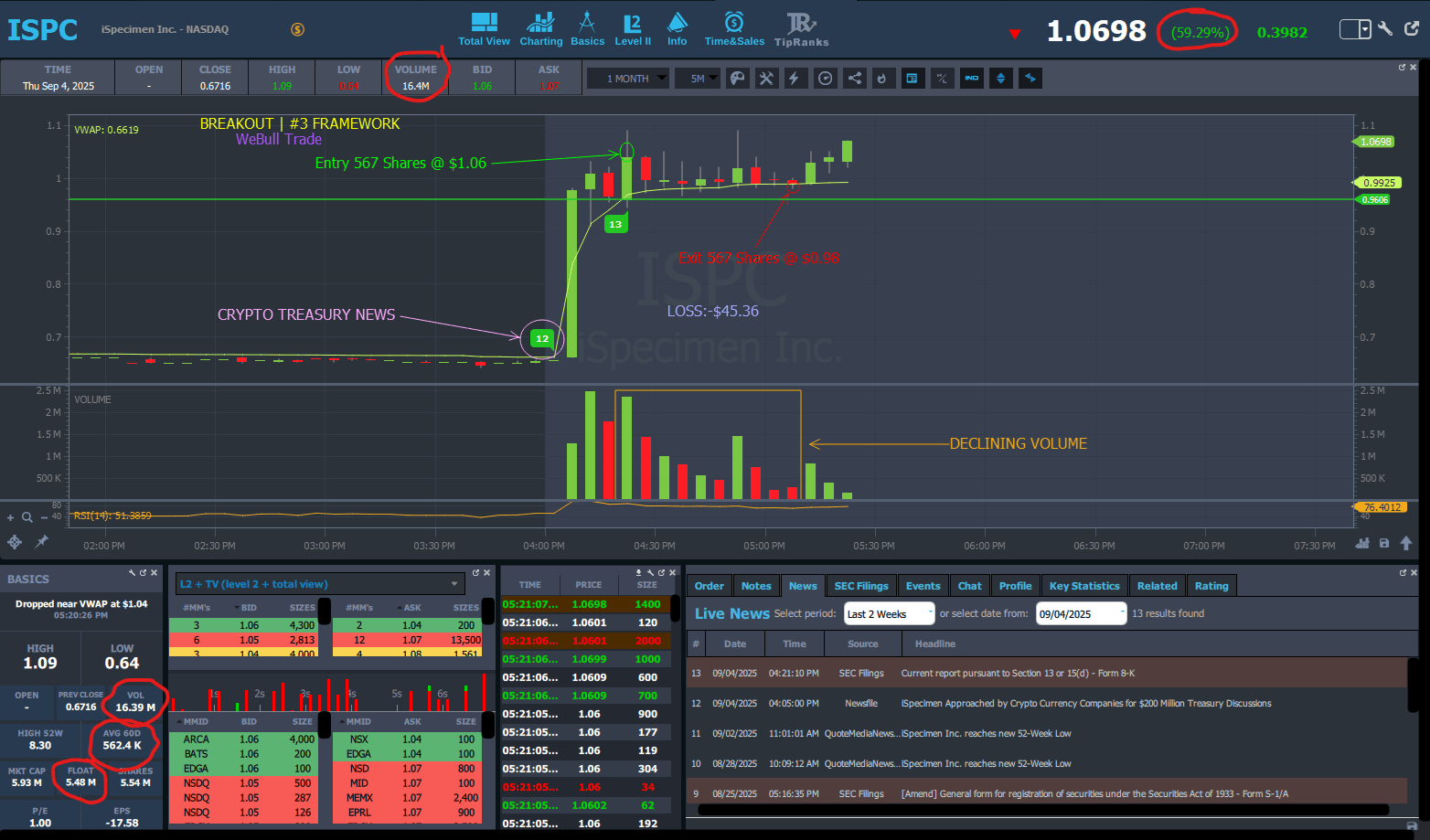1430x840 pixels.
Task: Click the upload arrow icon at chart corner
Action: (1406, 543)
